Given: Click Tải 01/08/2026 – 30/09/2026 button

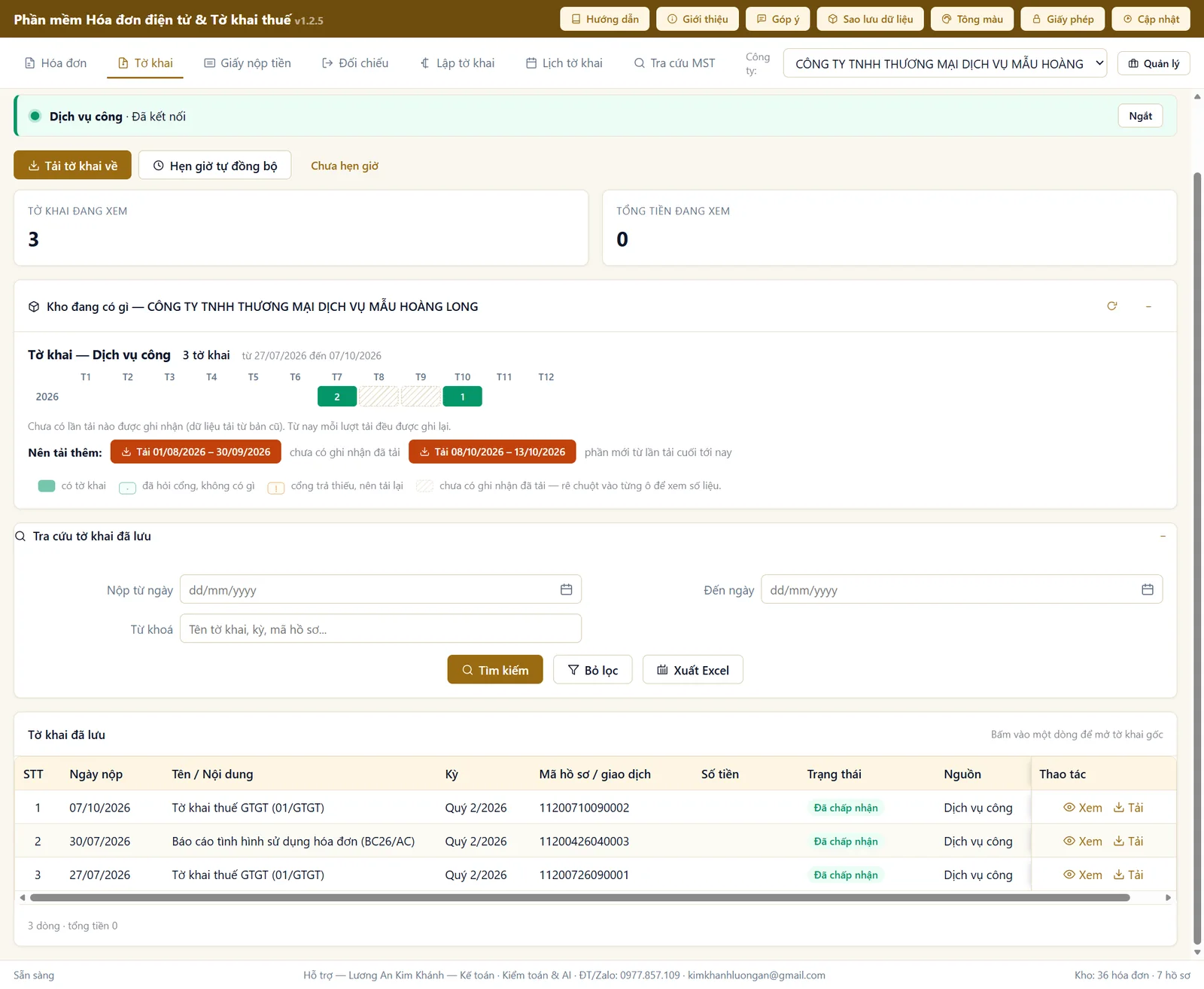Looking at the screenshot, I should click(196, 452).
